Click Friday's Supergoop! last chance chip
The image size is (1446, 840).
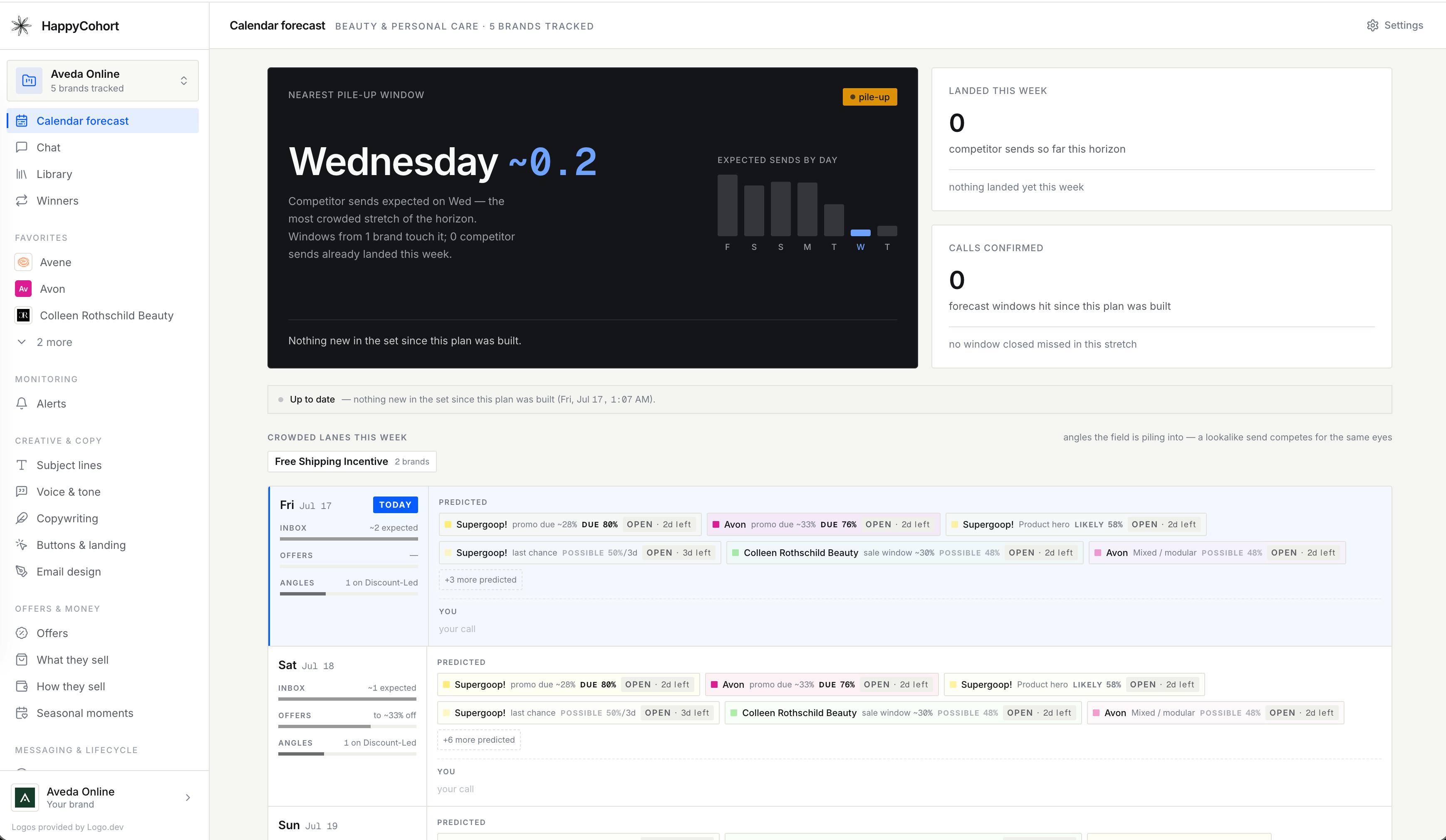[x=579, y=553]
